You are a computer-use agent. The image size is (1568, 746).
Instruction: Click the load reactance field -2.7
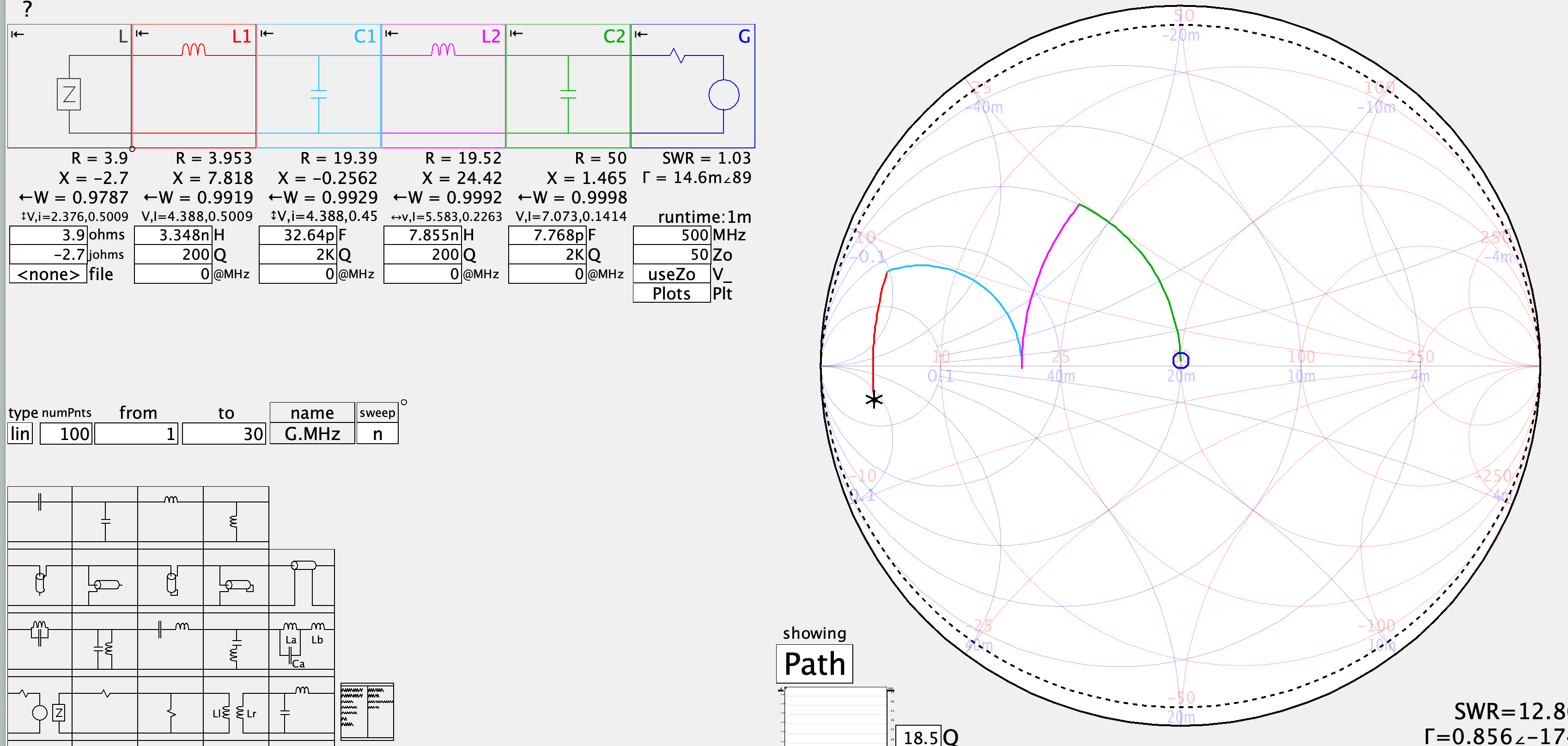(48, 255)
